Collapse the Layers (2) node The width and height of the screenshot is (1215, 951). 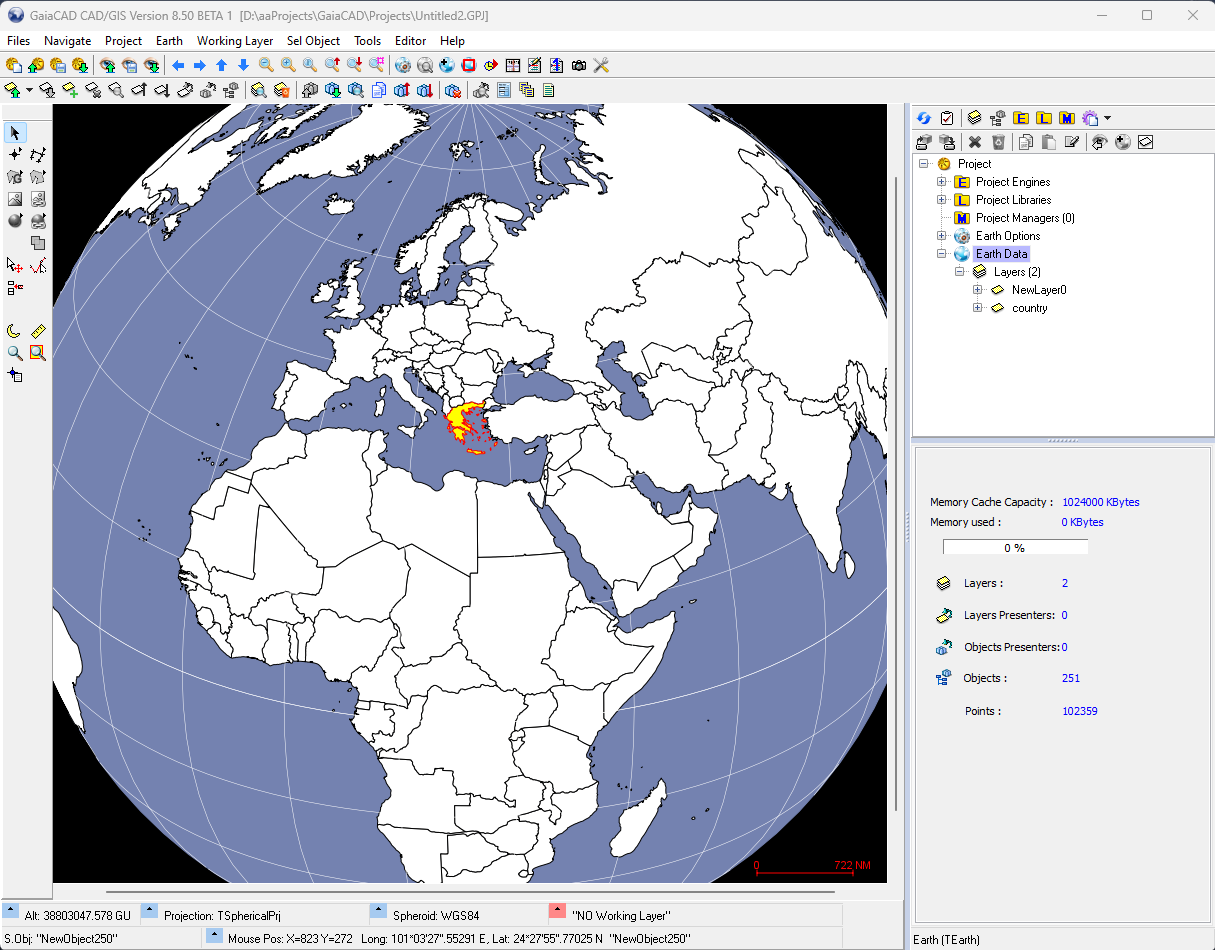[959, 272]
